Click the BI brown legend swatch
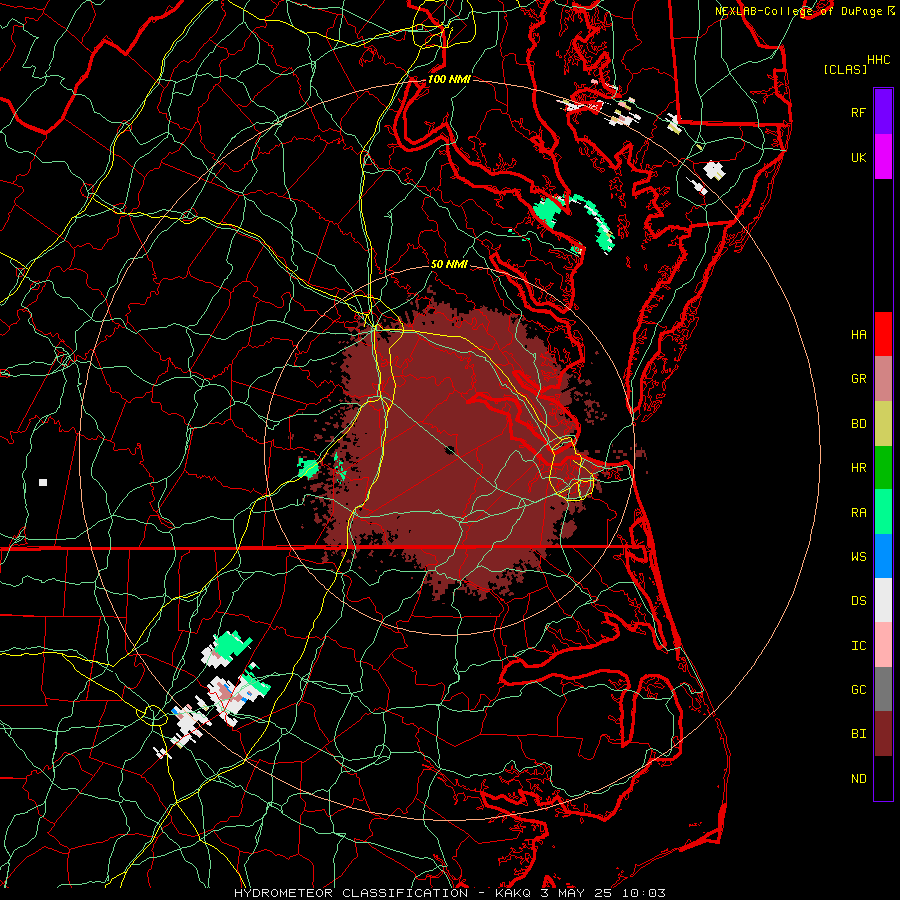The height and width of the screenshot is (900, 900). 883,733
